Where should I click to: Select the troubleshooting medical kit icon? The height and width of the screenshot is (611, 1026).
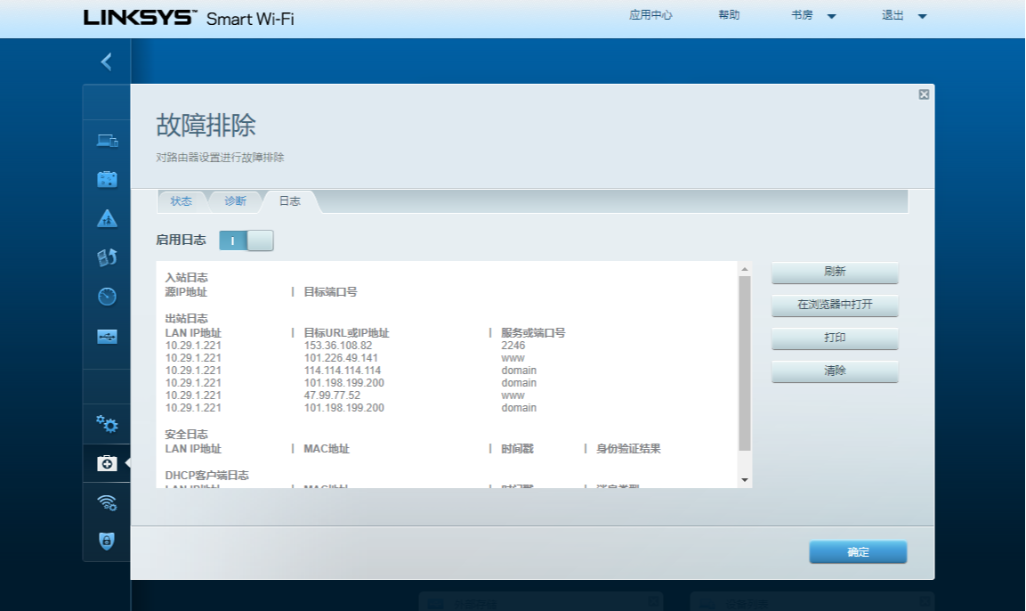[x=107, y=463]
